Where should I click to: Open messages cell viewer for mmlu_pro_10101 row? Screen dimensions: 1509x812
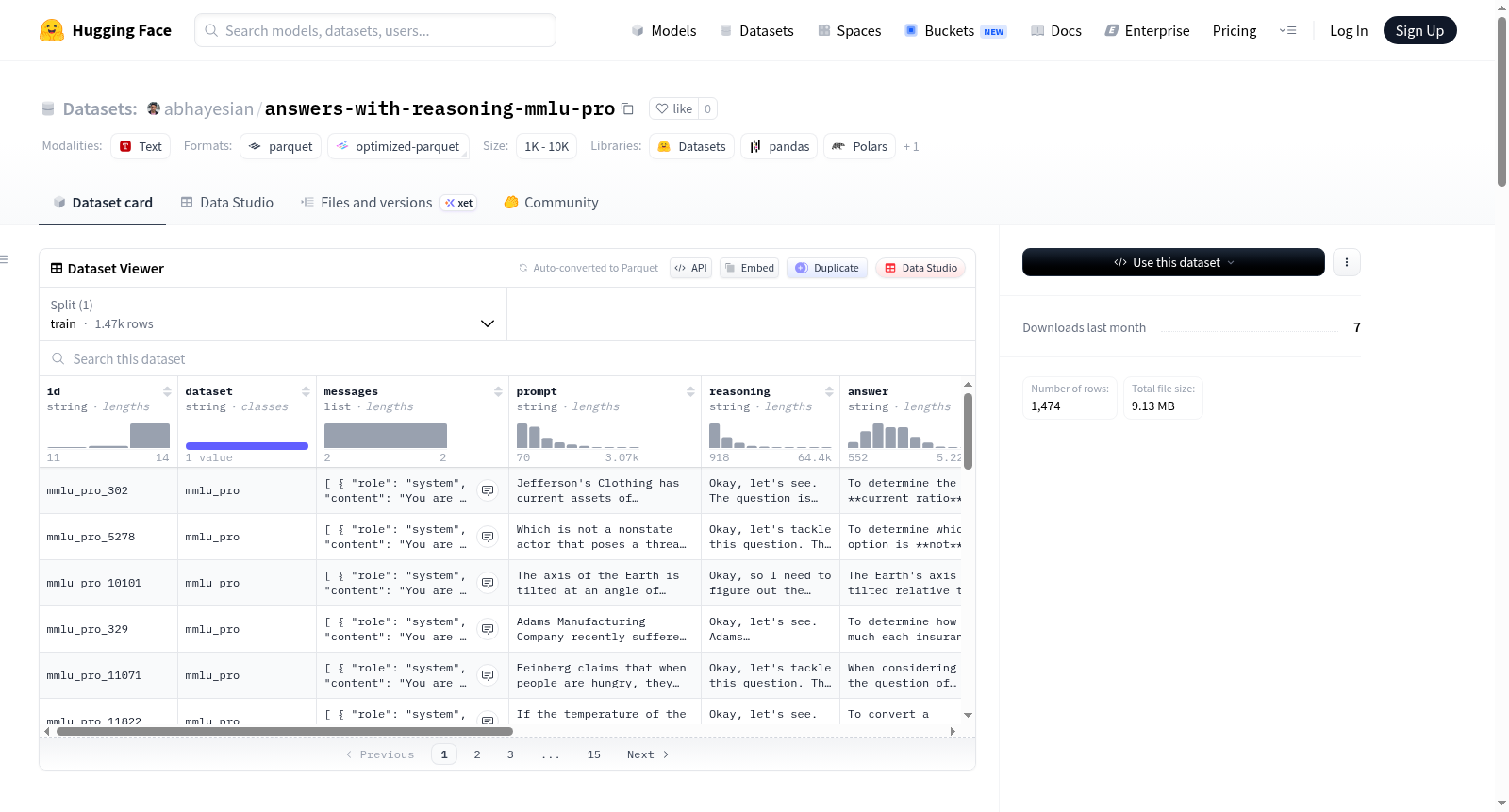(x=488, y=583)
